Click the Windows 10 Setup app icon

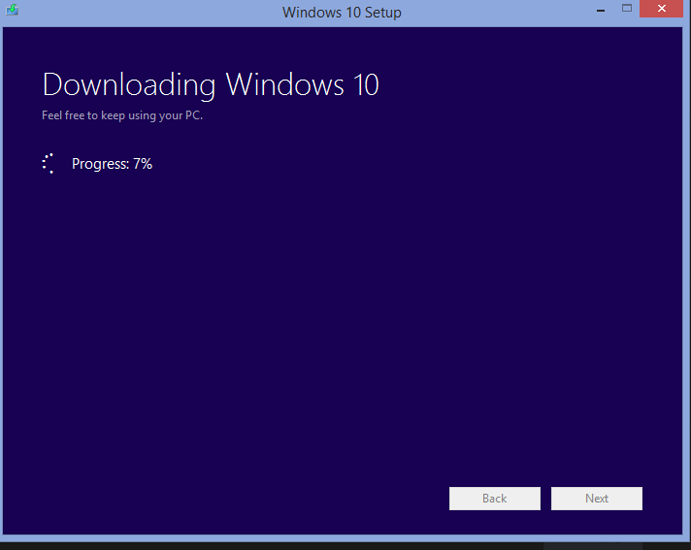pos(12,9)
